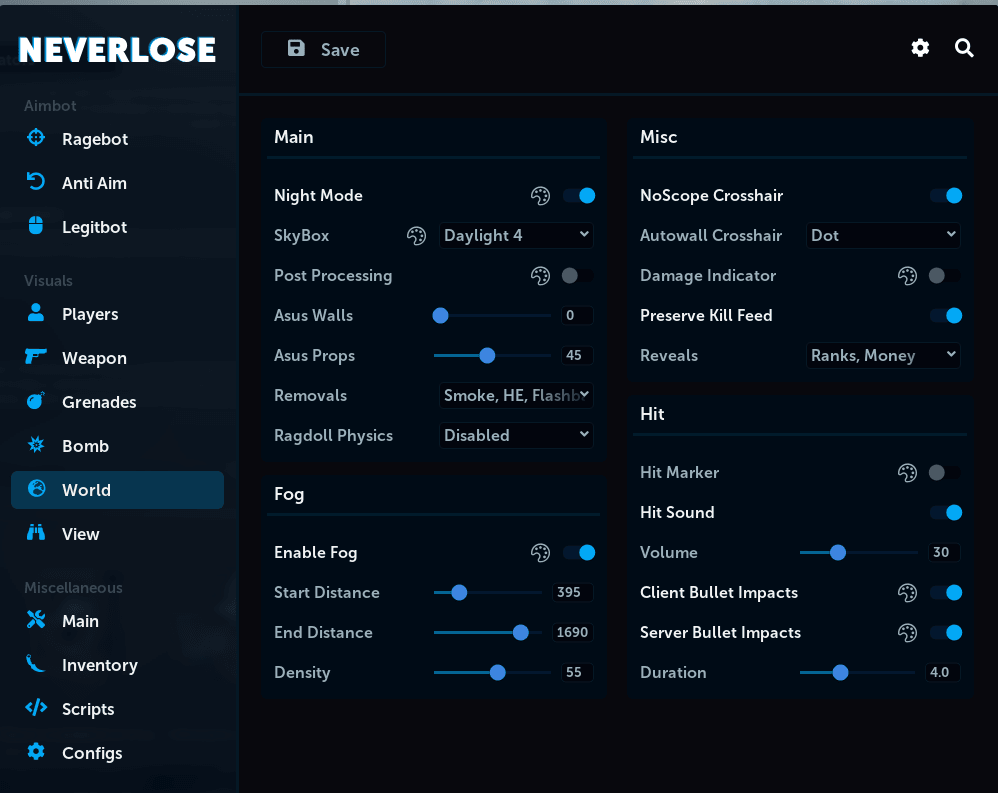Open Hit Marker color palette
998x793 pixels.
(x=907, y=473)
